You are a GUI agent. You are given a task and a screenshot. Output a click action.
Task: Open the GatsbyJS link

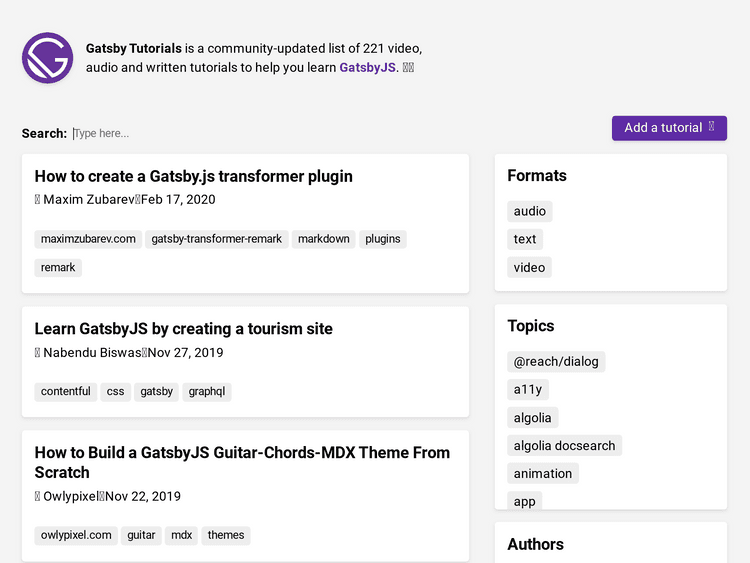pos(367,67)
